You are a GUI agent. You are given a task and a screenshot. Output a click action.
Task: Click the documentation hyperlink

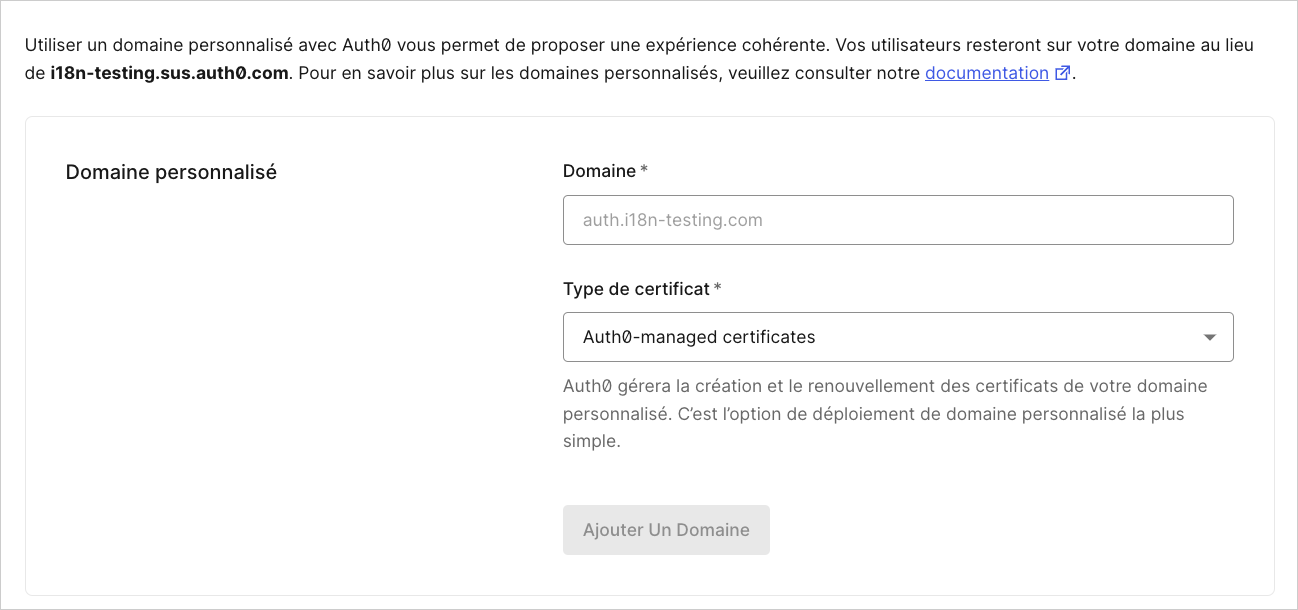pyautogui.click(x=987, y=72)
